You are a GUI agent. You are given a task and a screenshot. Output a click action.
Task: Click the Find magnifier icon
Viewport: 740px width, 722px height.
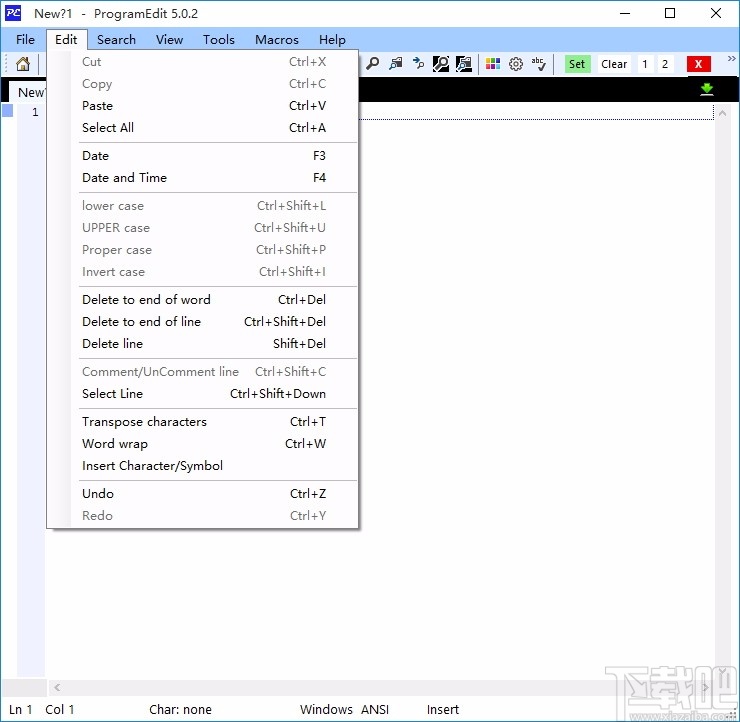(x=372, y=64)
